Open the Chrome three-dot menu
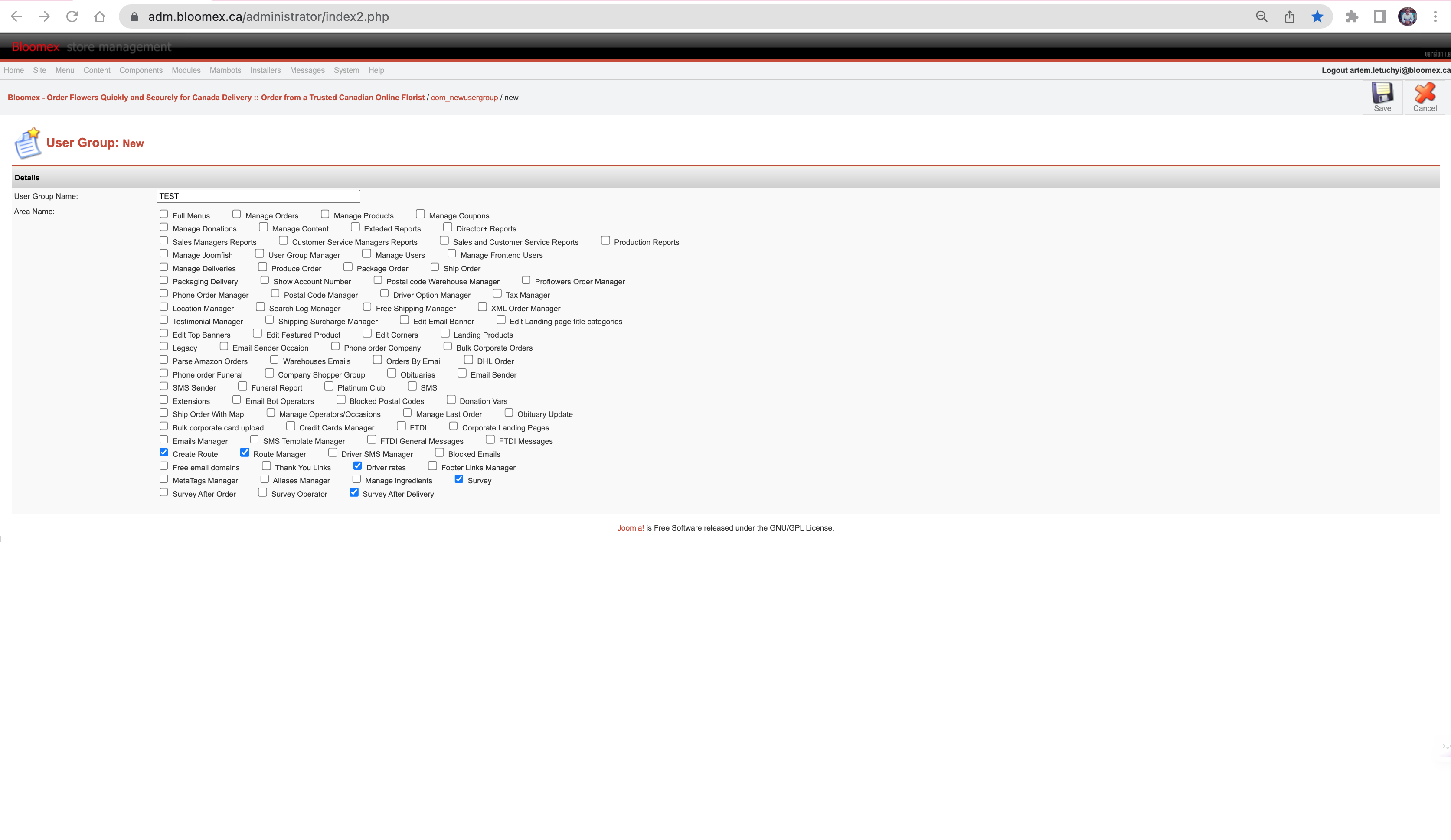This screenshot has height=840, width=1451. [1435, 16]
